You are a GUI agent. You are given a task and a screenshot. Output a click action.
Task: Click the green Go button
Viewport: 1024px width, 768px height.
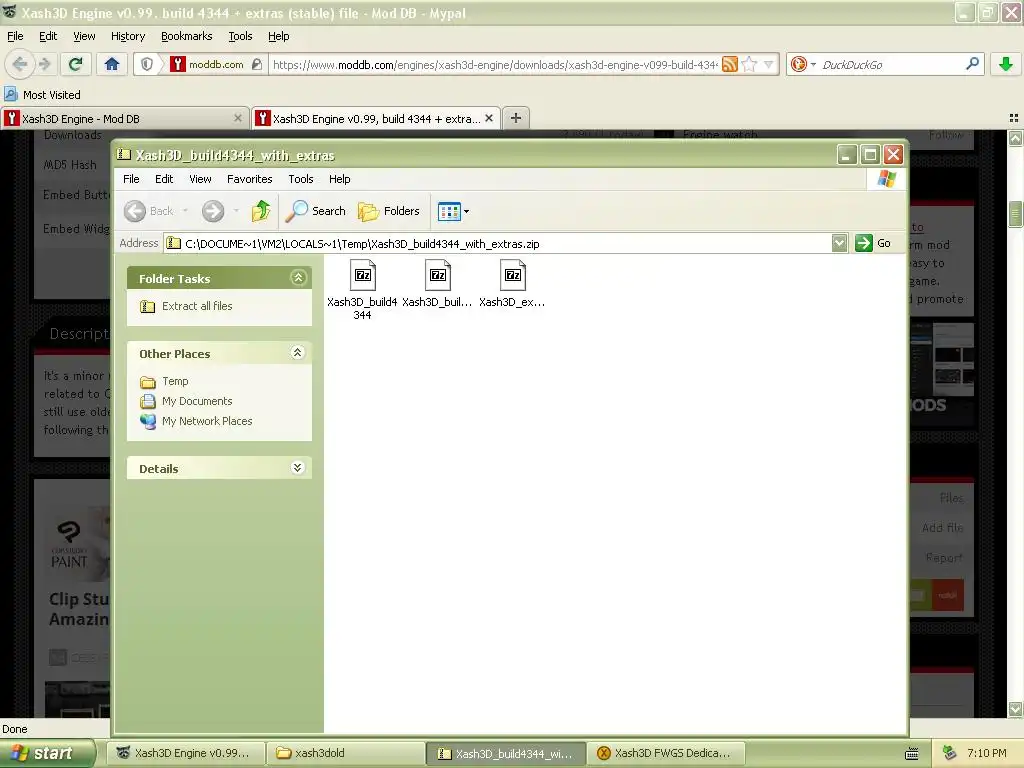coord(873,244)
